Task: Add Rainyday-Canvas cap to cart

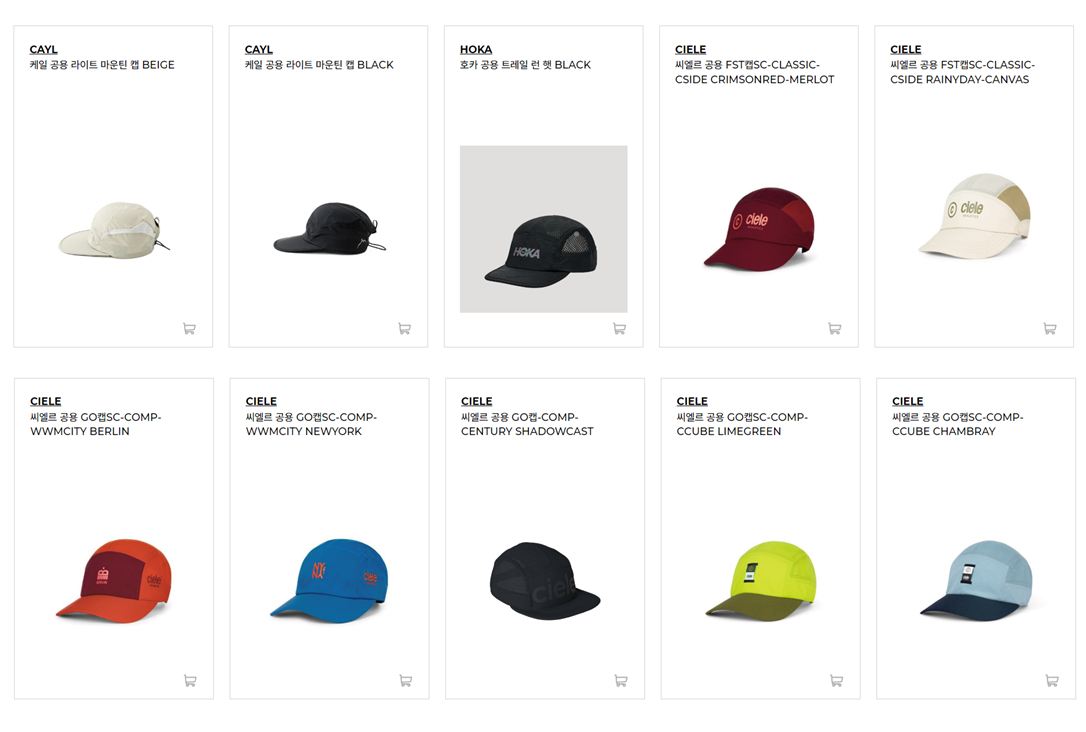Action: coord(1050,328)
